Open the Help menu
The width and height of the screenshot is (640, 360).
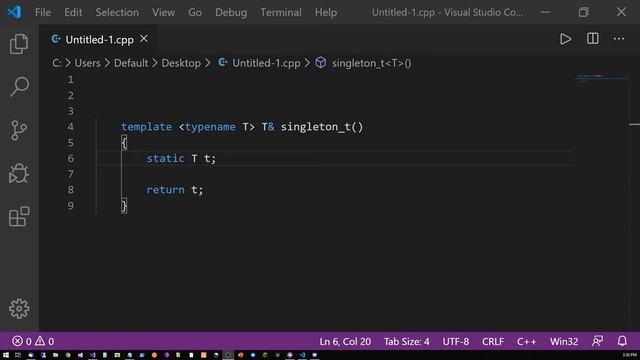pyautogui.click(x=326, y=12)
